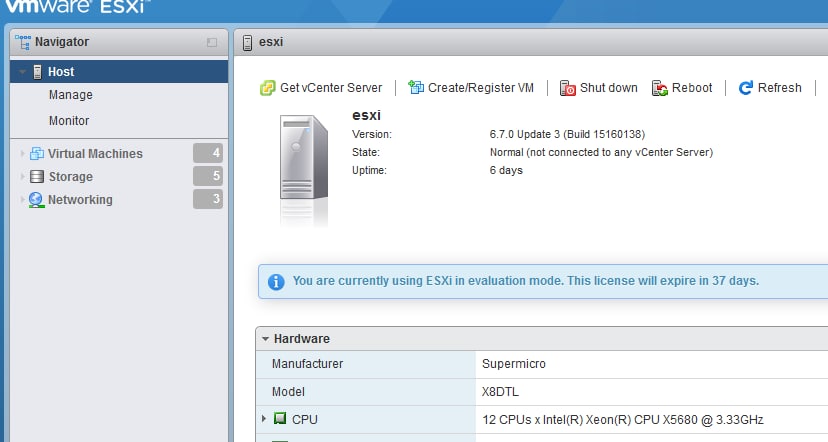Click the Shut down power icon

click(568, 88)
